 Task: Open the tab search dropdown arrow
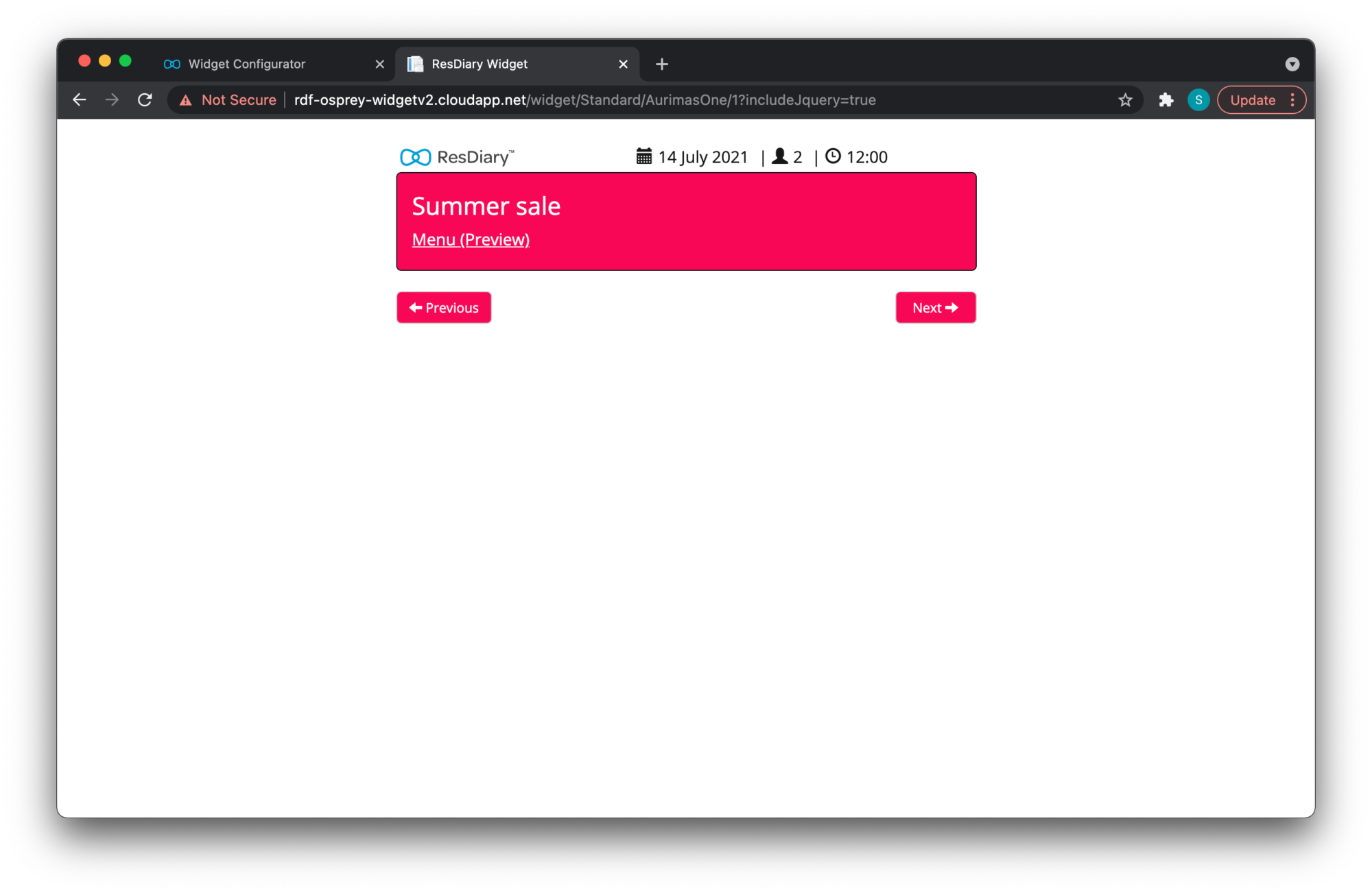(1292, 64)
